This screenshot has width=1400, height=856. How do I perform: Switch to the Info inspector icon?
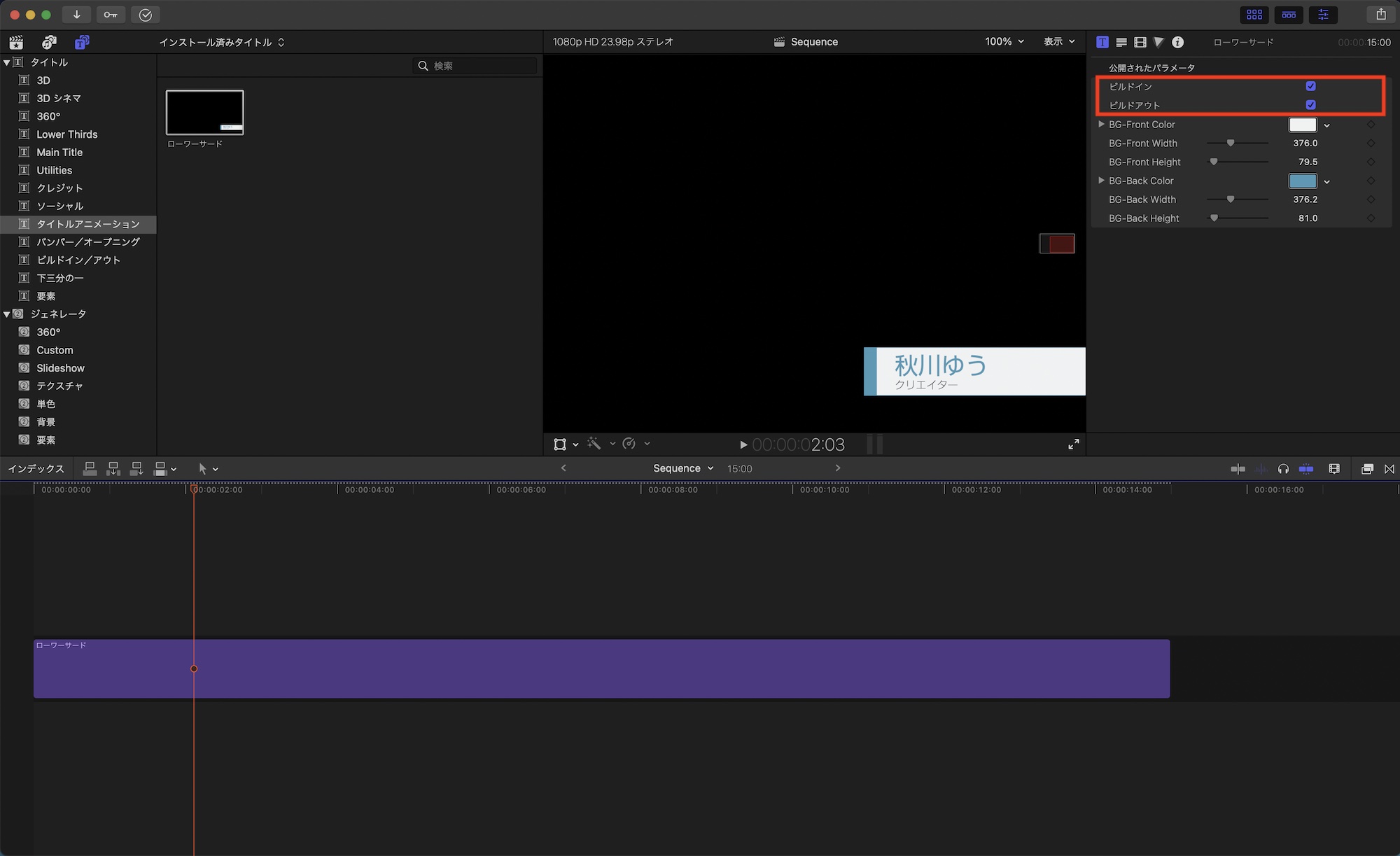click(1178, 42)
